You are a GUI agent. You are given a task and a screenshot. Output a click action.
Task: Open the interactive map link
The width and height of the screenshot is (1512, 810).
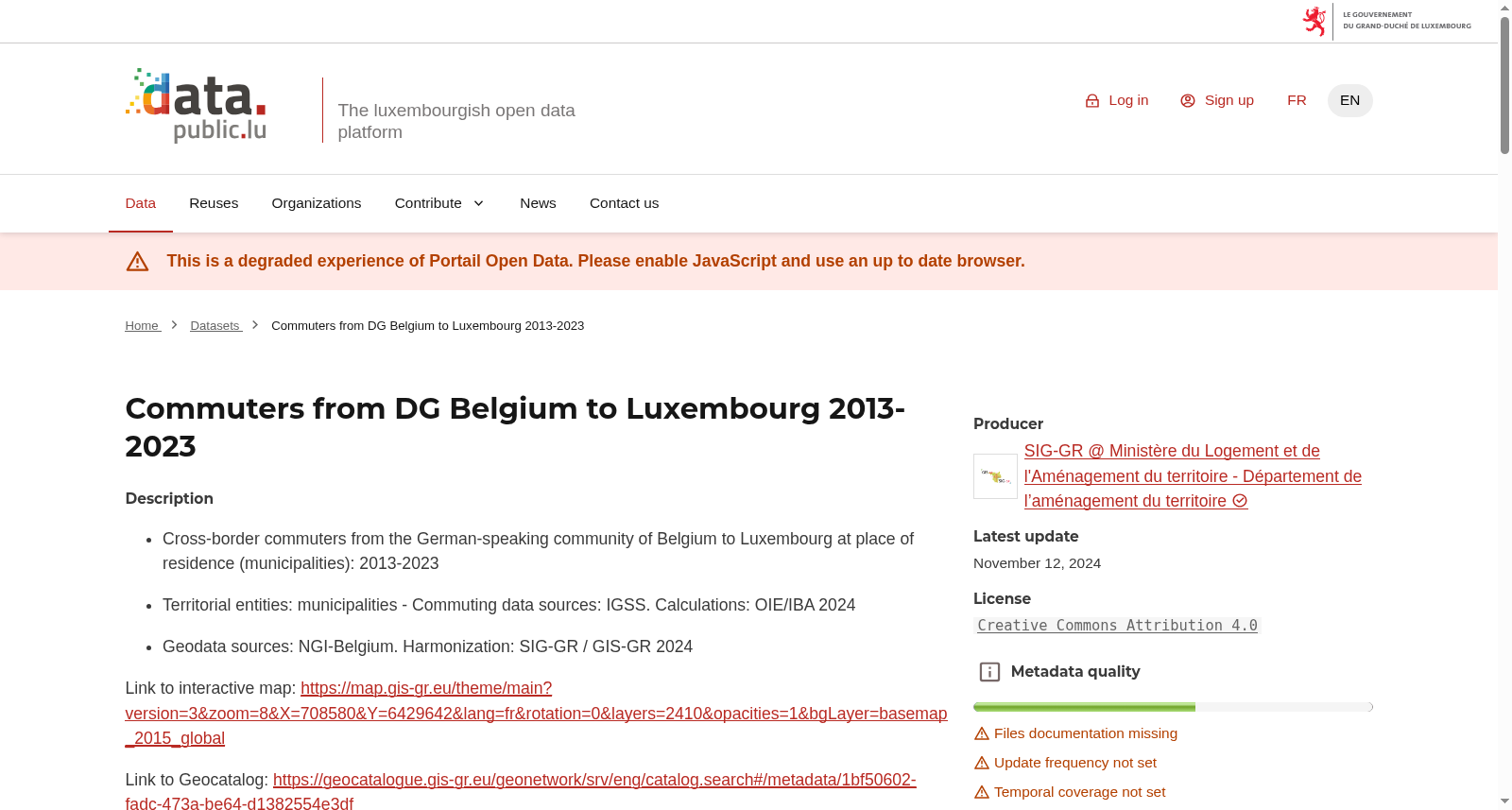pyautogui.click(x=536, y=714)
